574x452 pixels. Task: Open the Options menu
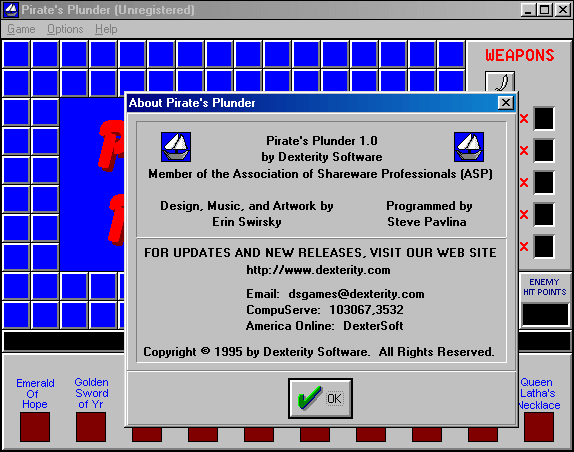point(65,29)
